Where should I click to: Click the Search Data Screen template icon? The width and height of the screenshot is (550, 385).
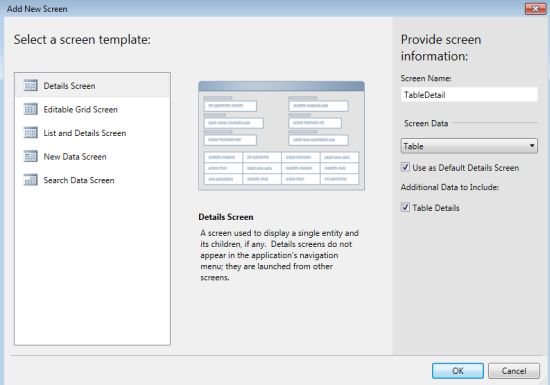31,180
